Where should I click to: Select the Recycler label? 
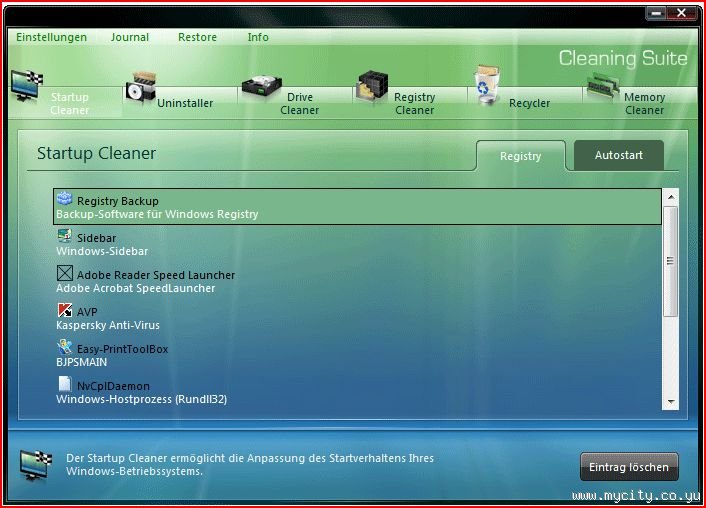(530, 103)
